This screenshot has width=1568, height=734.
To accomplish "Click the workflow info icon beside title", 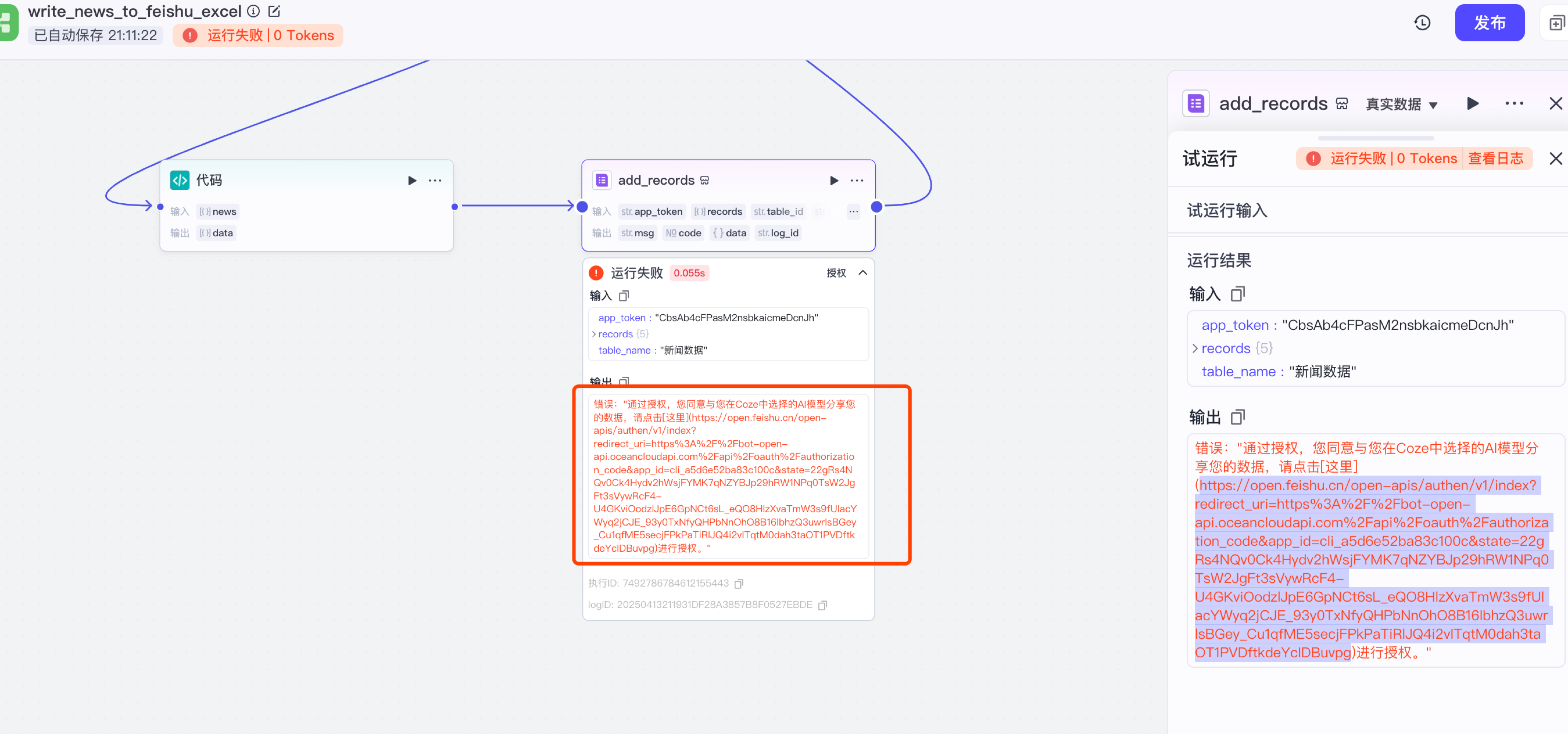I will 254,11.
